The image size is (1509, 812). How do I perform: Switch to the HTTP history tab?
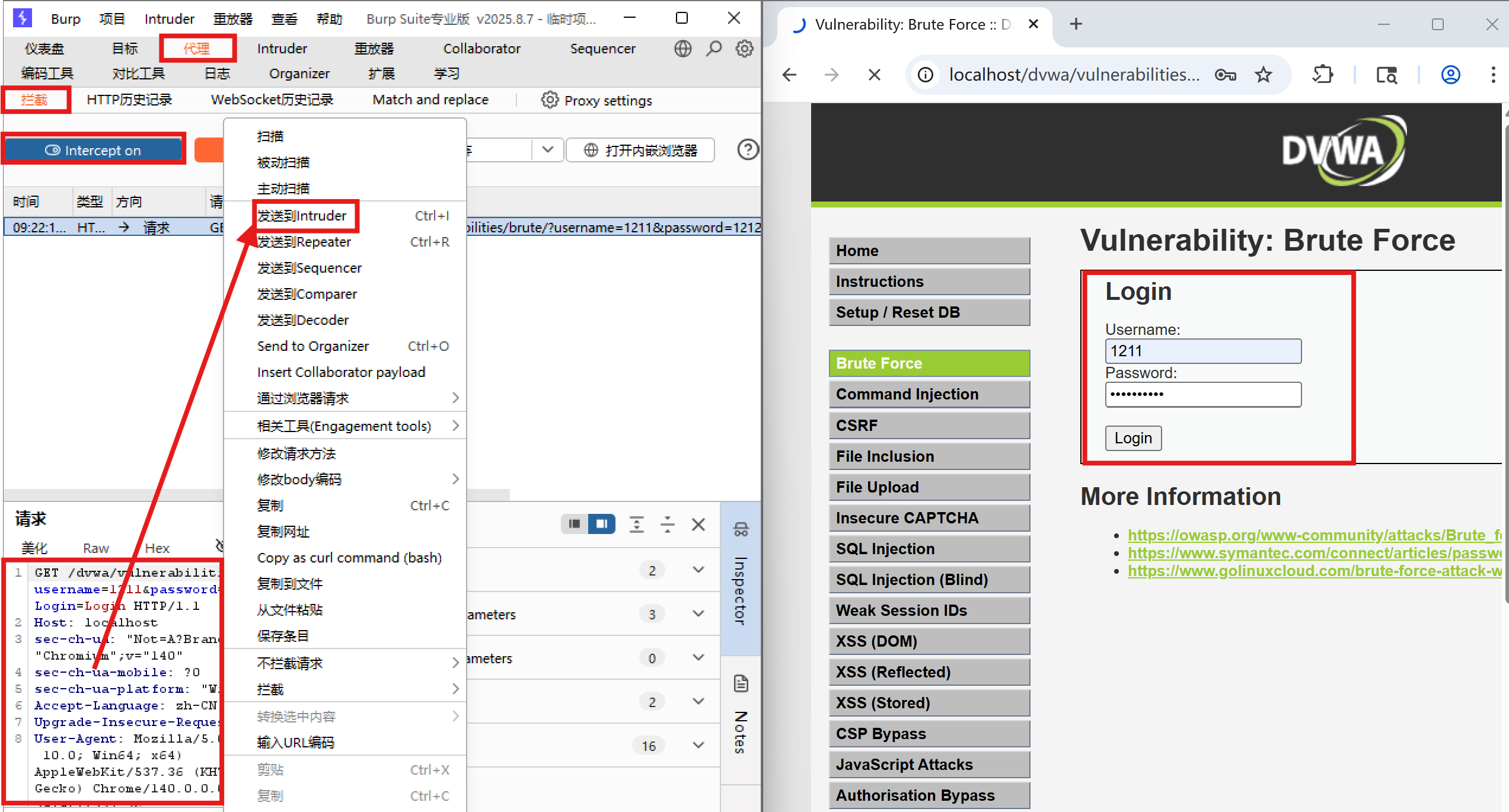[x=129, y=100]
